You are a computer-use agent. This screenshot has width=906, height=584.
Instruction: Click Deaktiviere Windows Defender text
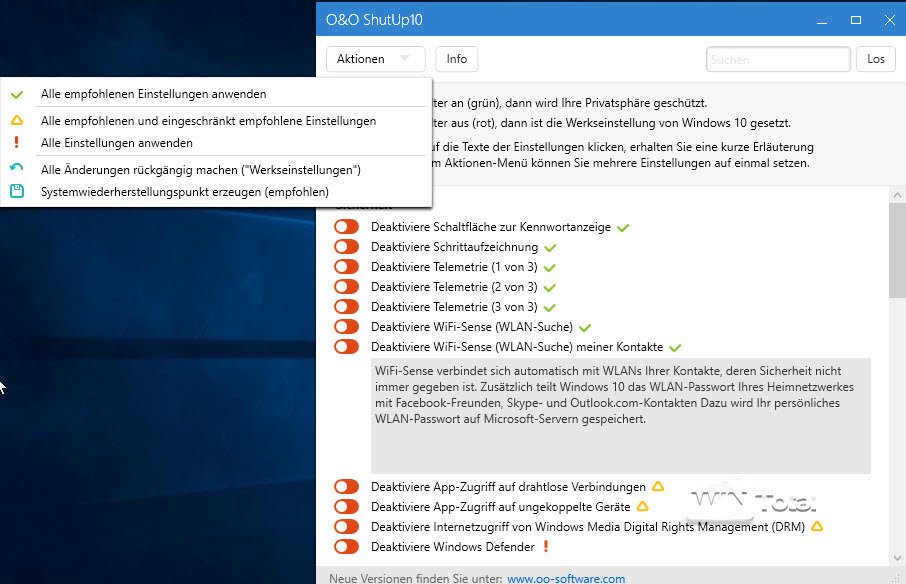(x=452, y=546)
